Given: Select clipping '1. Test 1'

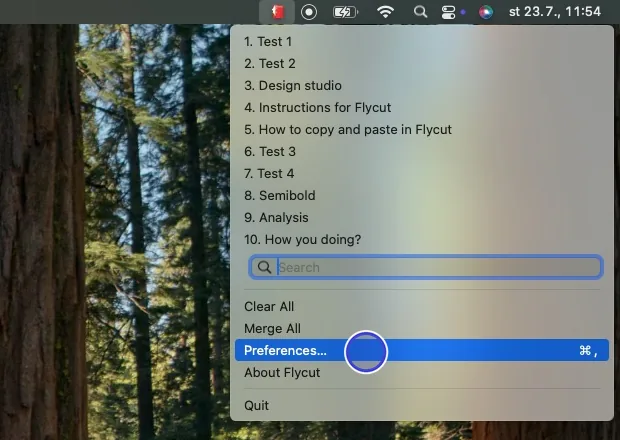Looking at the screenshot, I should (x=422, y=42).
